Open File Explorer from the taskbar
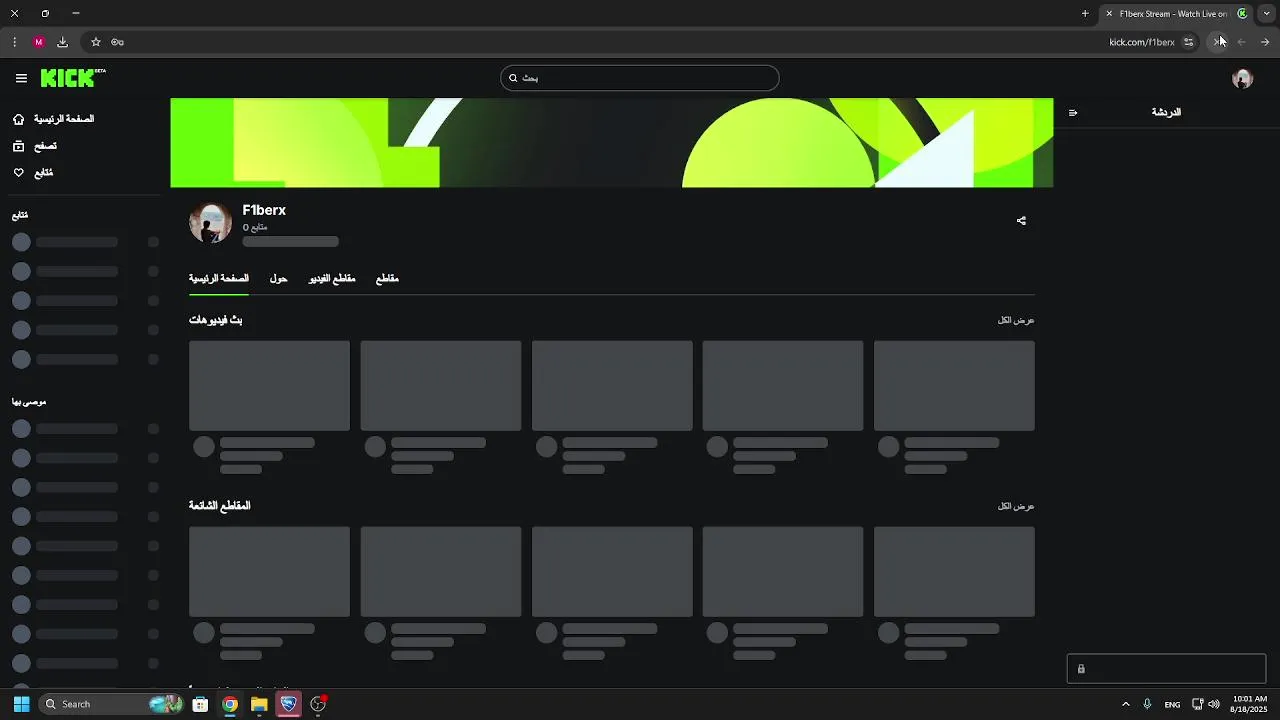 [x=259, y=704]
